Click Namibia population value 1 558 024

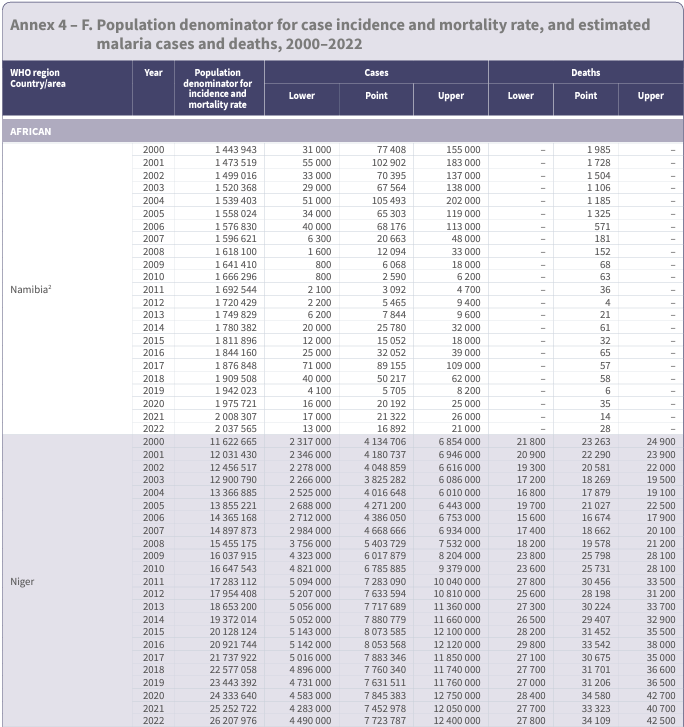pyautogui.click(x=236, y=214)
